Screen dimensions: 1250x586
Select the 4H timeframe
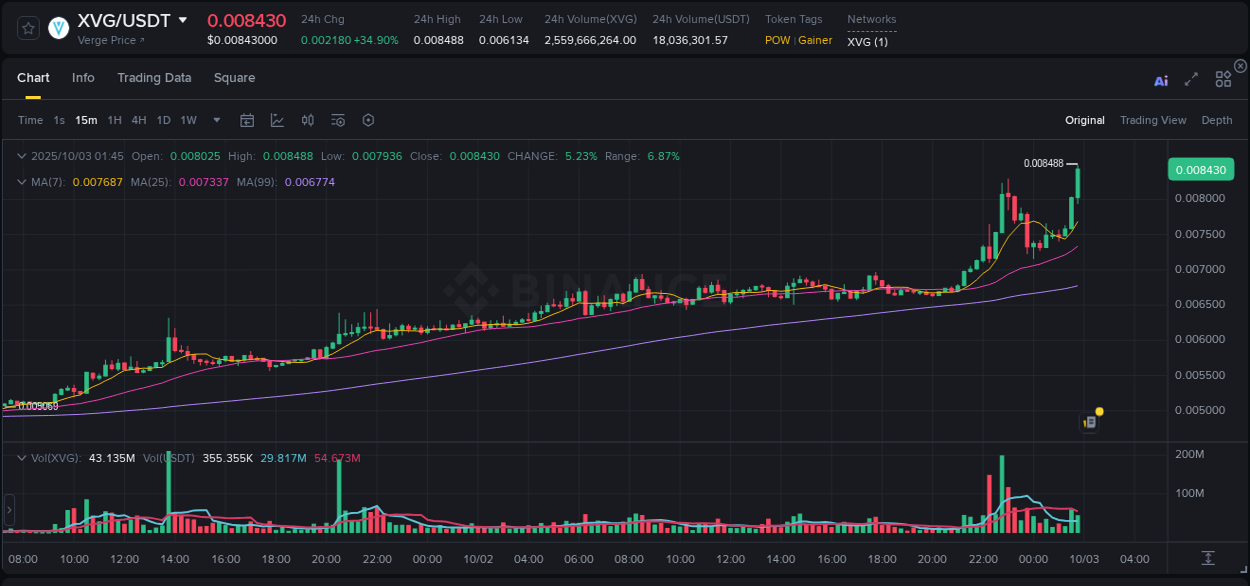pos(139,120)
